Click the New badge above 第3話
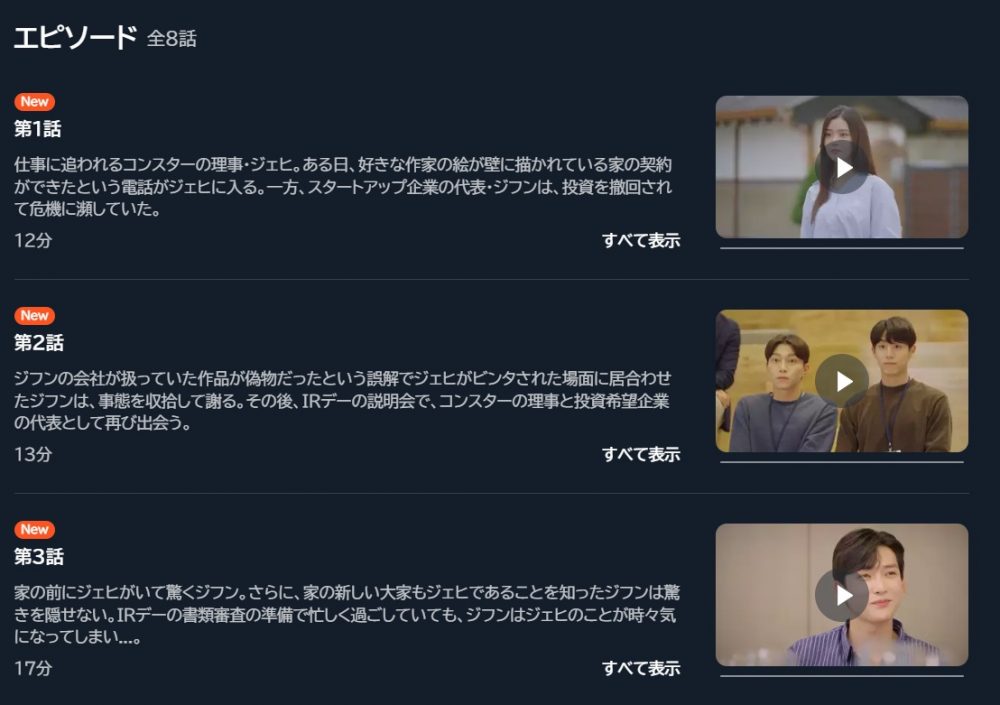 [x=34, y=529]
